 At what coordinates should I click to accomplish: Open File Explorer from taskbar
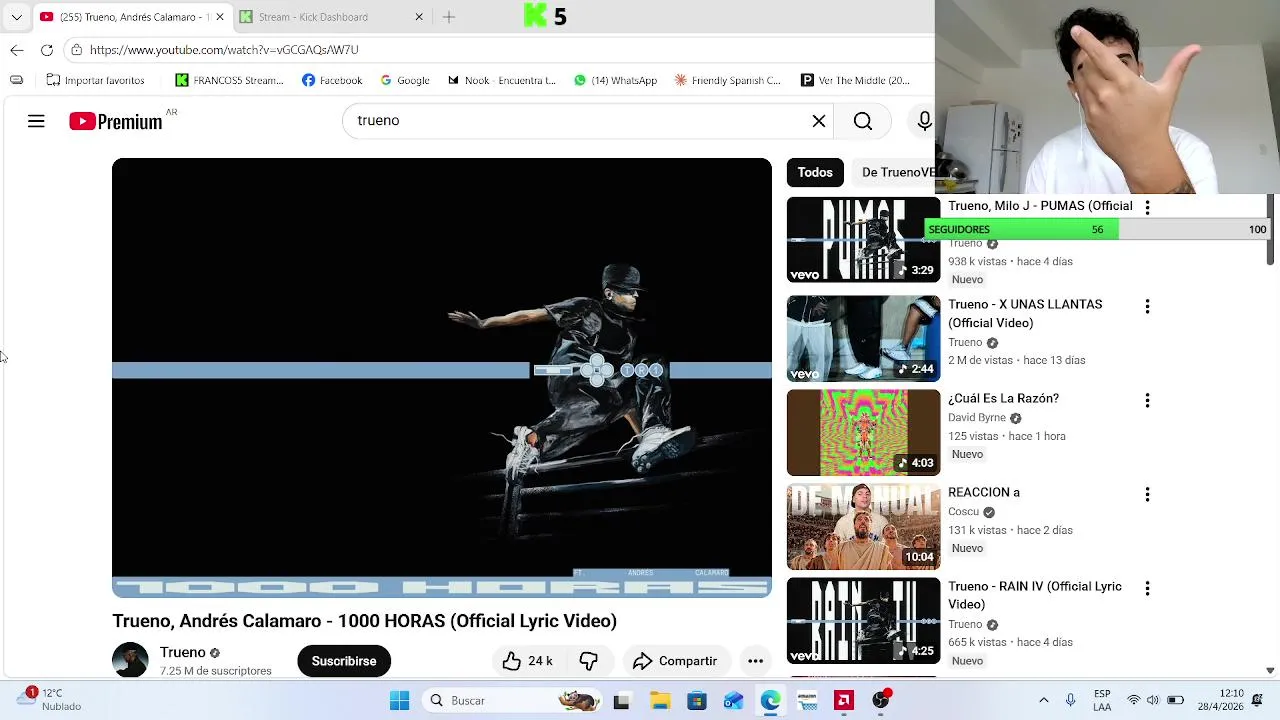pos(660,701)
